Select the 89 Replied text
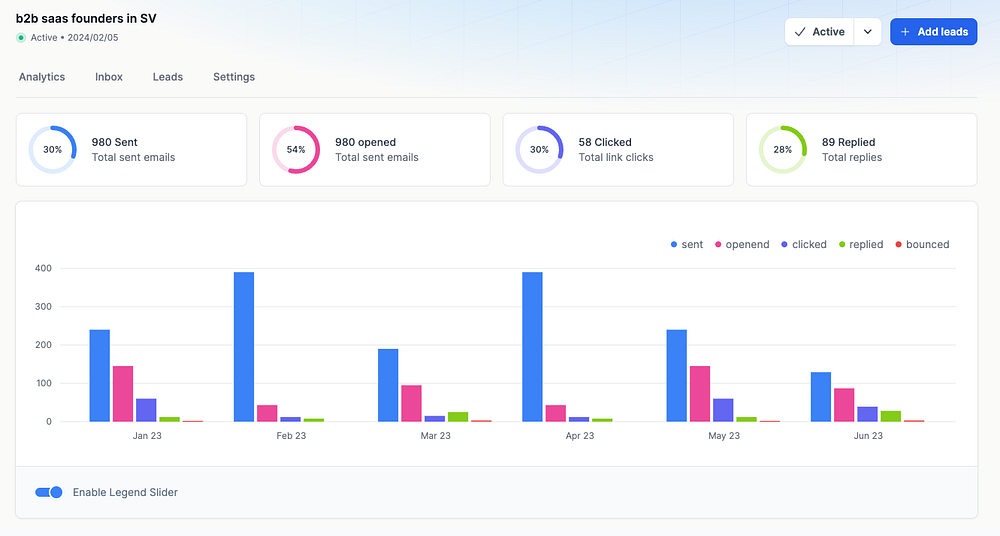This screenshot has height=536, width=1000. coord(849,142)
